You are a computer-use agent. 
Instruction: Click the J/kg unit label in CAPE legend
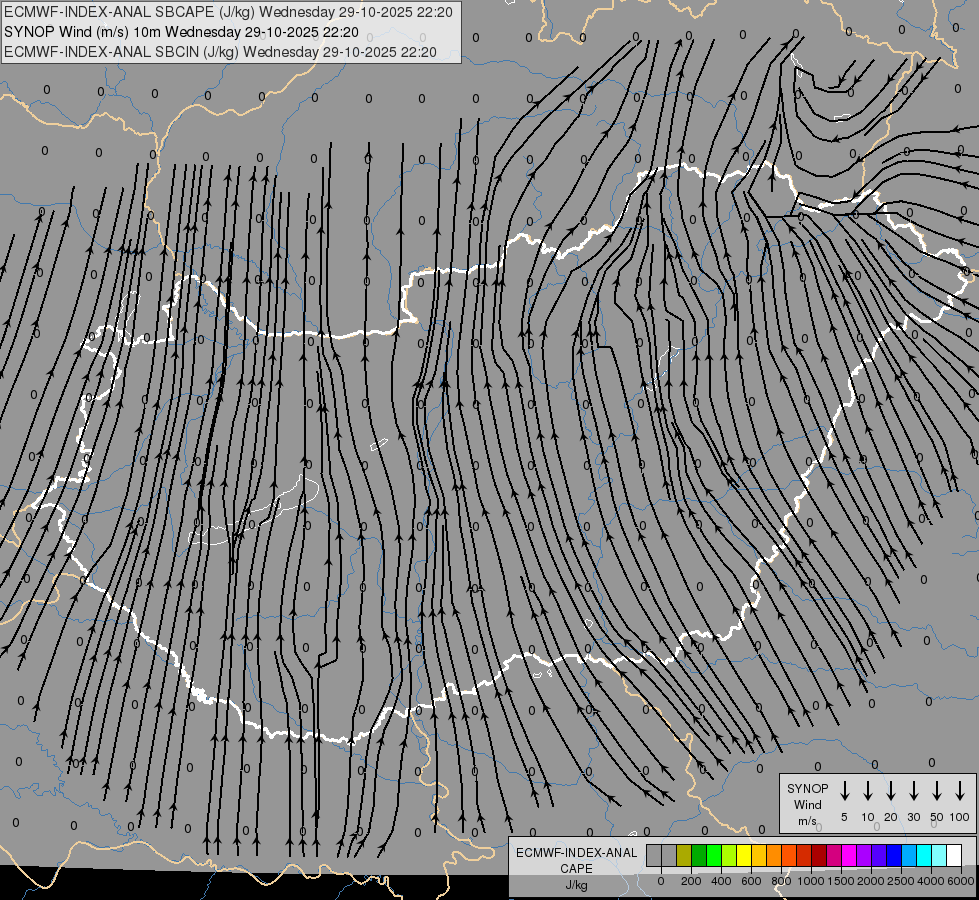point(576,885)
